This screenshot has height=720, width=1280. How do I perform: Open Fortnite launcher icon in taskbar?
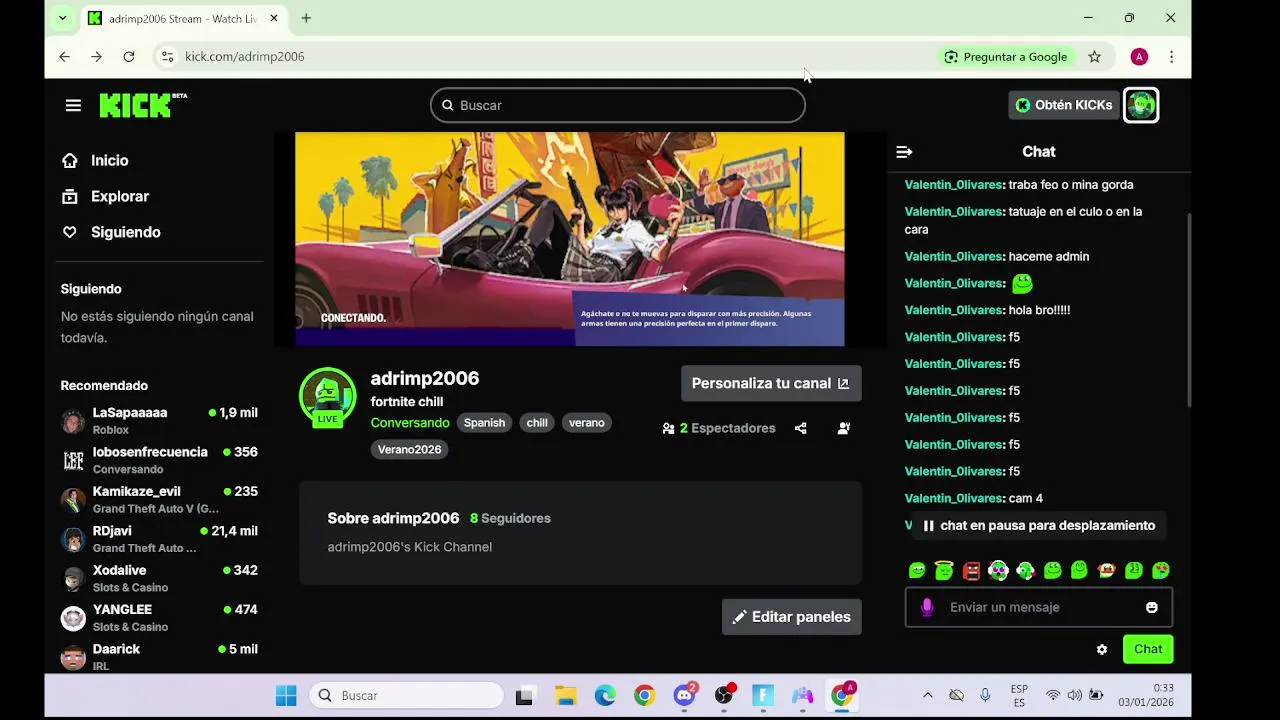763,695
